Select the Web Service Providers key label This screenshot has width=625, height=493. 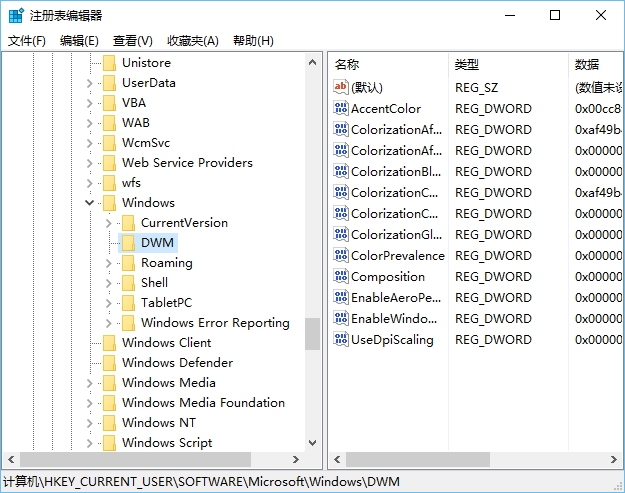[x=187, y=163]
